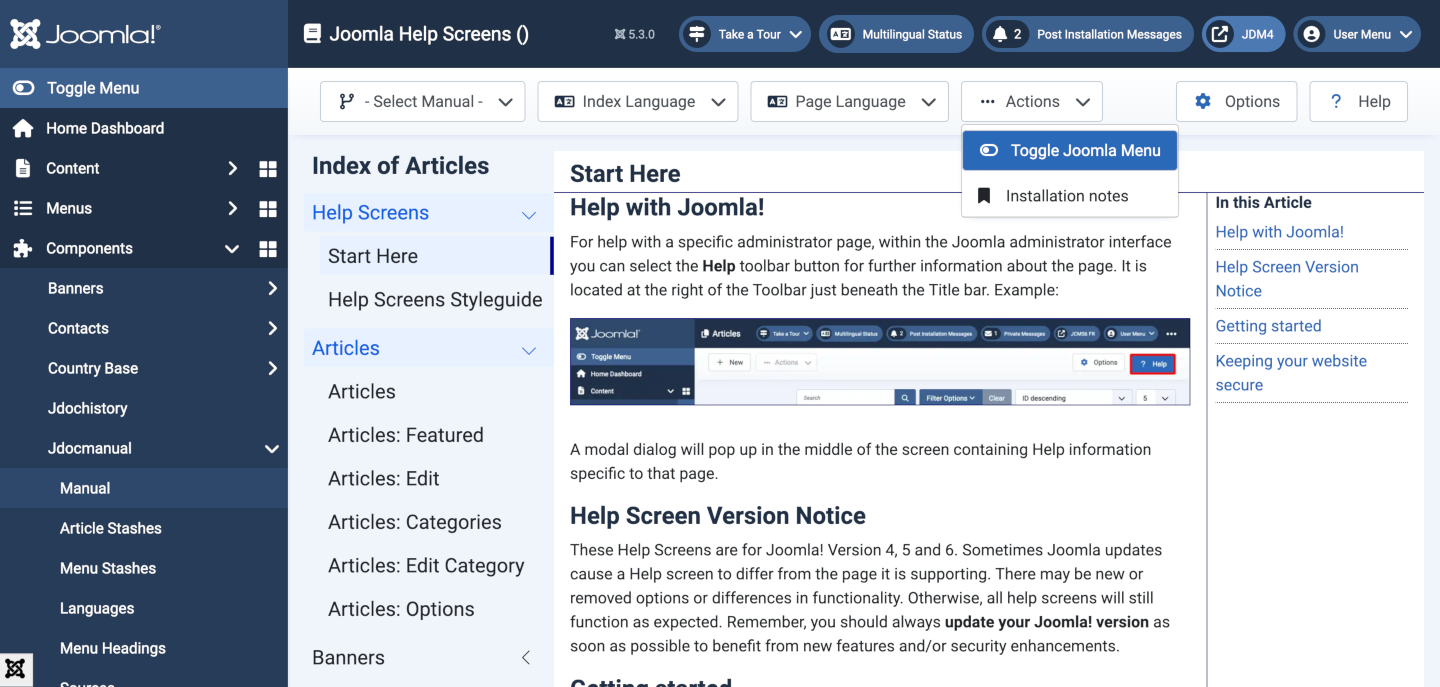The image size is (1440, 687).
Task: Open the Index Language dropdown
Action: [638, 101]
